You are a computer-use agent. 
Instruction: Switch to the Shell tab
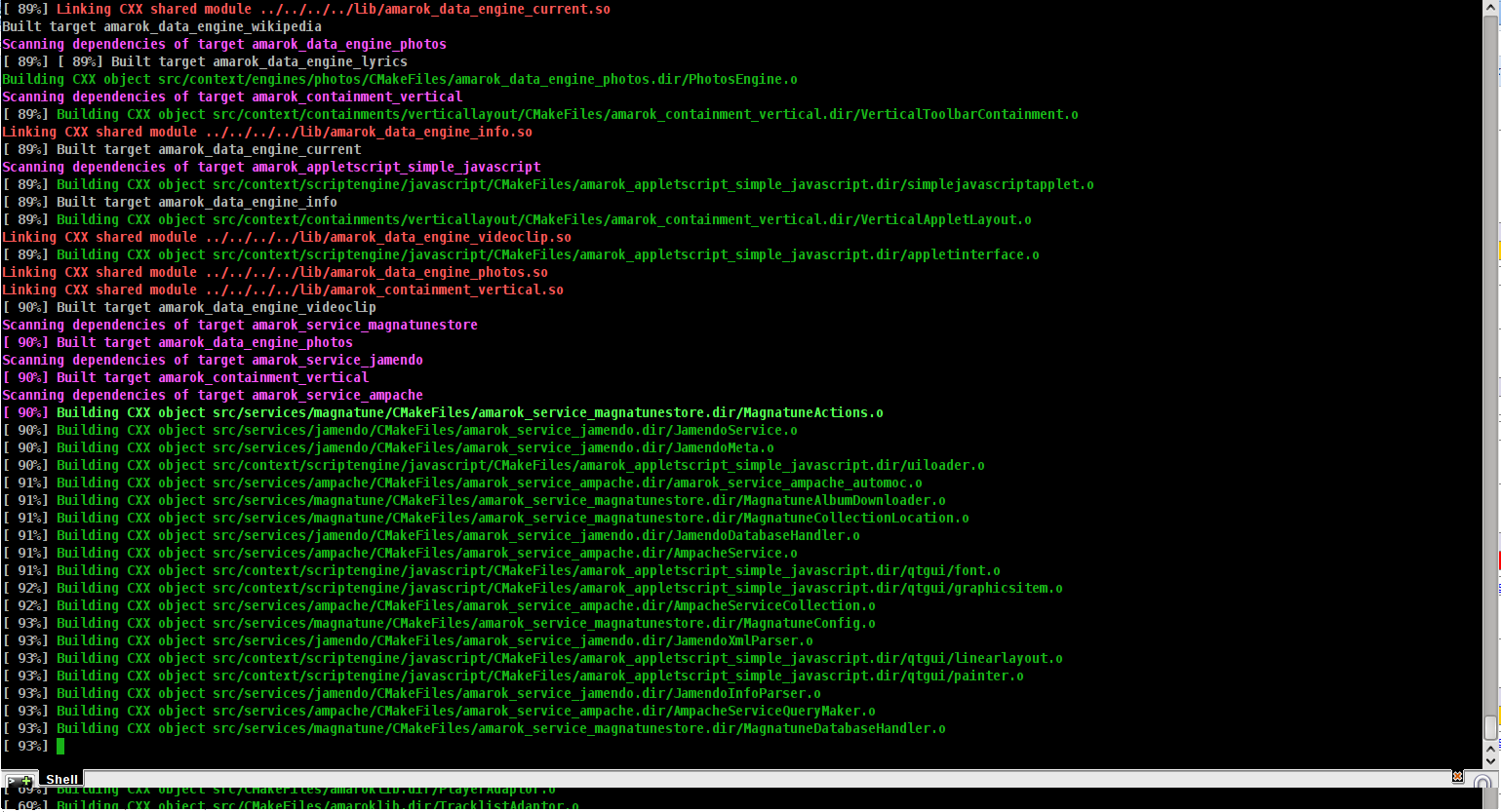click(x=61, y=779)
